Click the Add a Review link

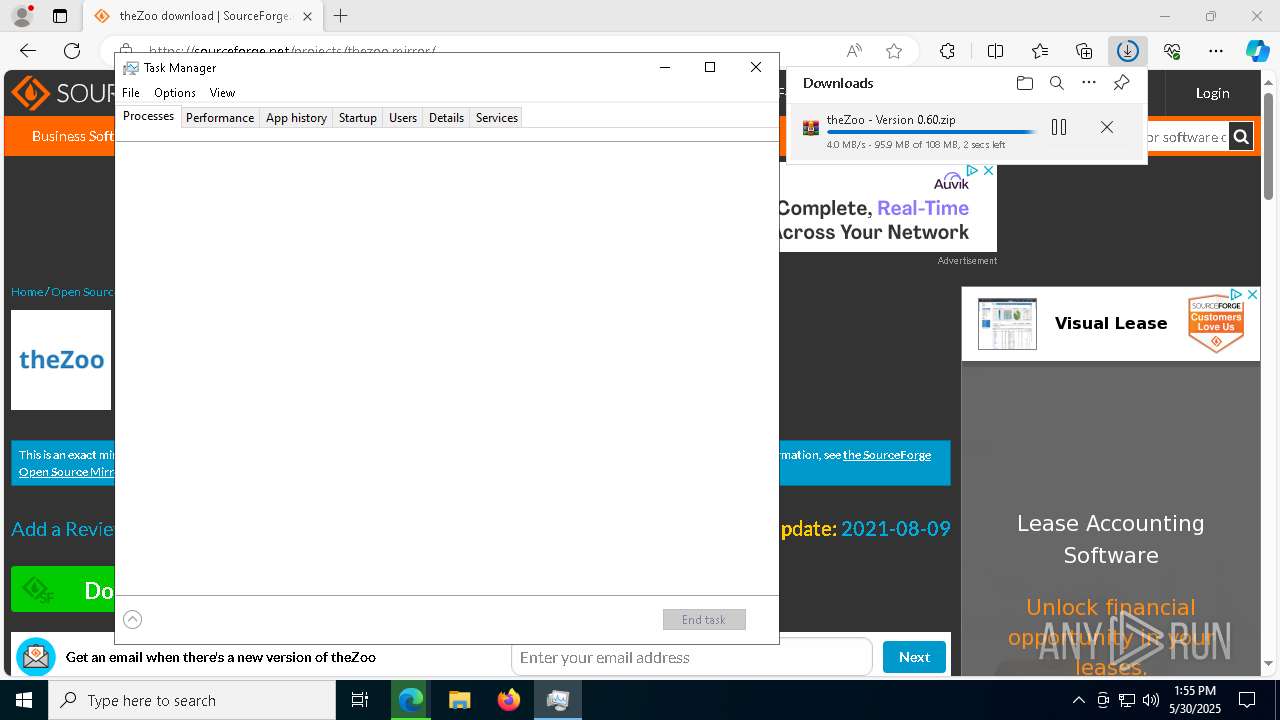click(x=63, y=529)
